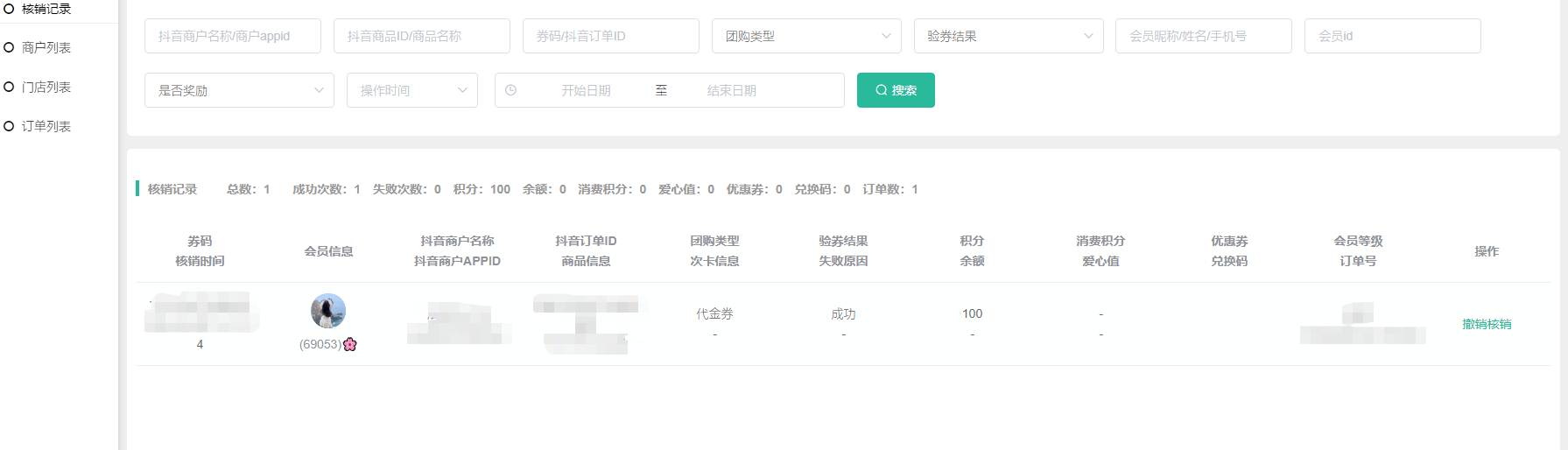Focus the 会员id input field
The height and width of the screenshot is (450, 1568).
click(1392, 36)
